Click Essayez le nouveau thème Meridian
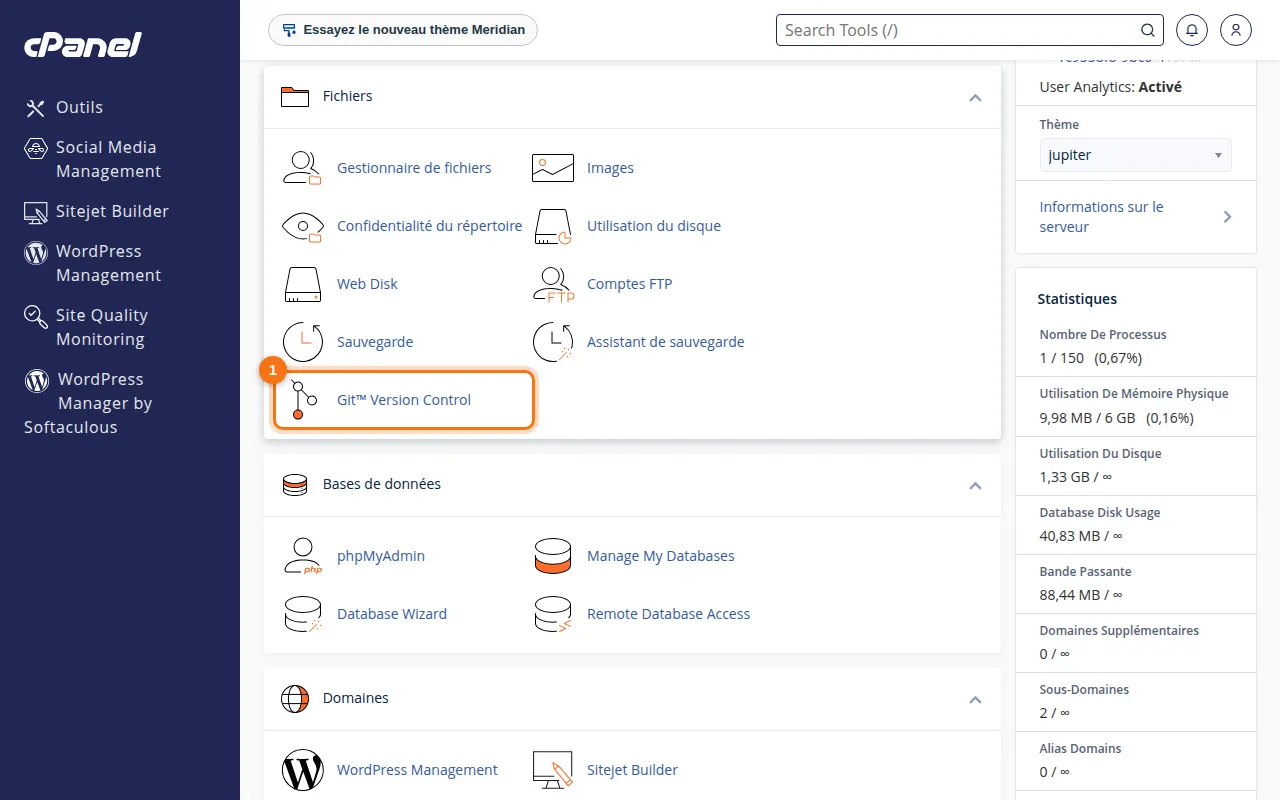This screenshot has width=1280, height=800. [403, 30]
